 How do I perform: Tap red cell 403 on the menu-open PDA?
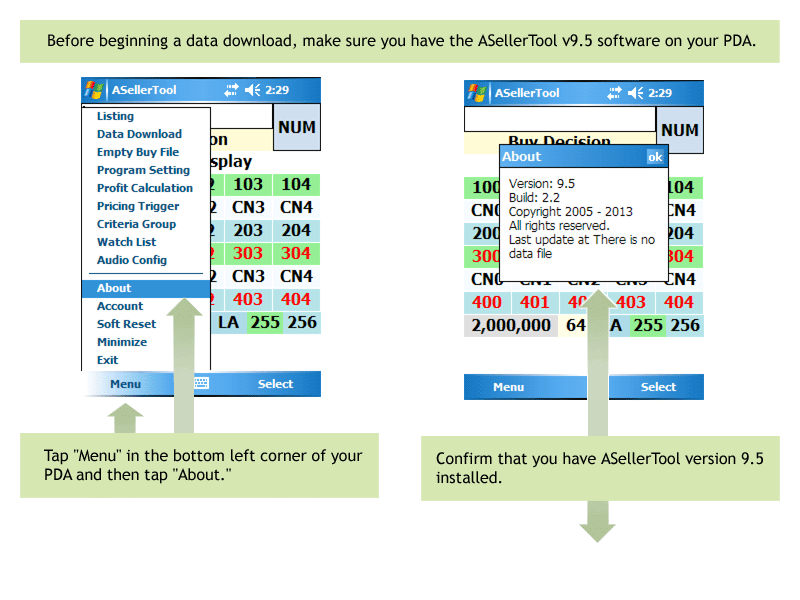click(248, 299)
